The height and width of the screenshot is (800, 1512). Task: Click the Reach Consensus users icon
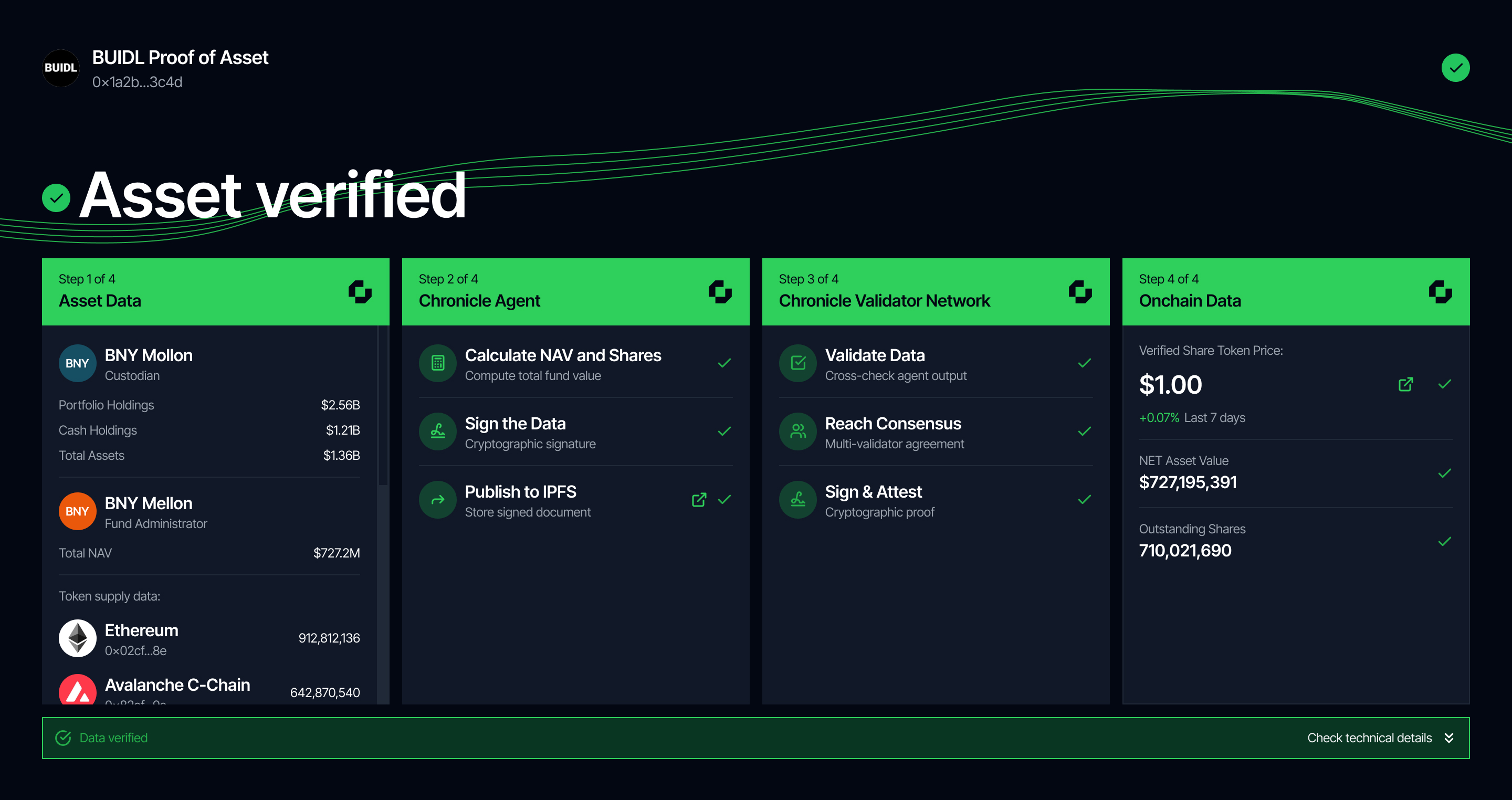797,431
